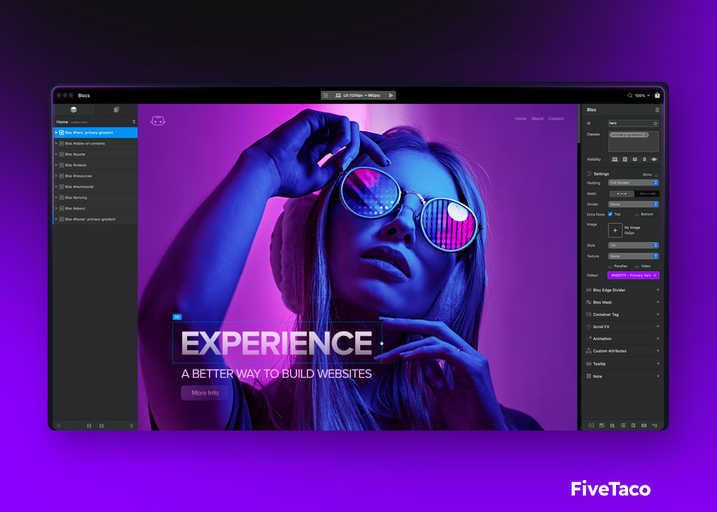This screenshot has width=717, height=512.
Task: Toggle tablet visibility icon
Action: click(x=625, y=160)
